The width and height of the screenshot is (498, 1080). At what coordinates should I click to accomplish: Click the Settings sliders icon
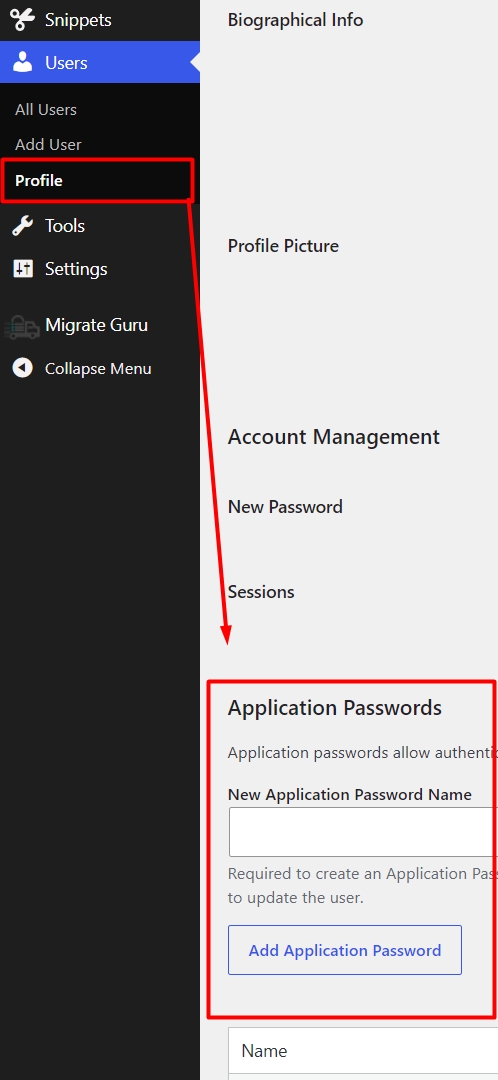coord(23,269)
